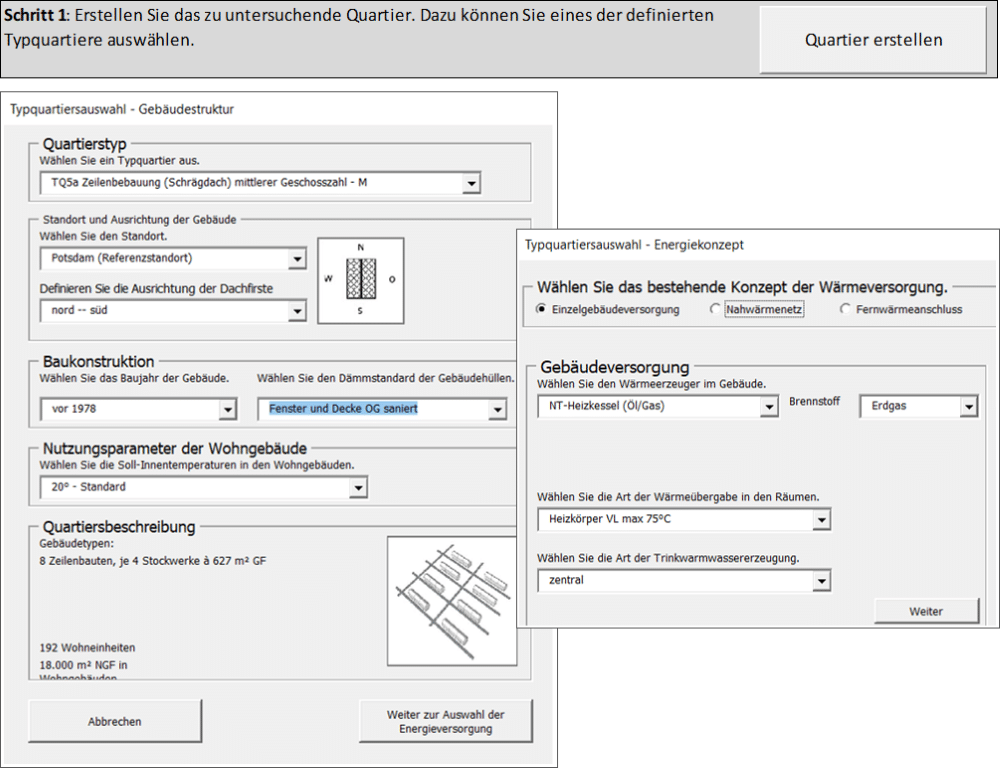Expand the Standort dropdown arrow
1000x768 pixels.
[x=297, y=259]
